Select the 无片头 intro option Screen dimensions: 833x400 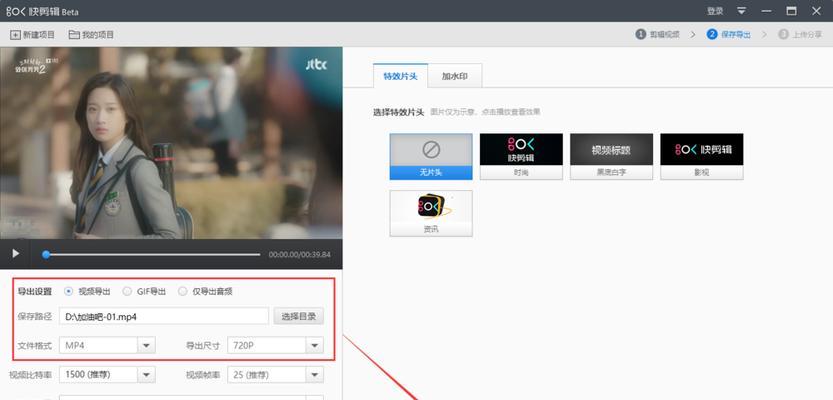point(431,157)
